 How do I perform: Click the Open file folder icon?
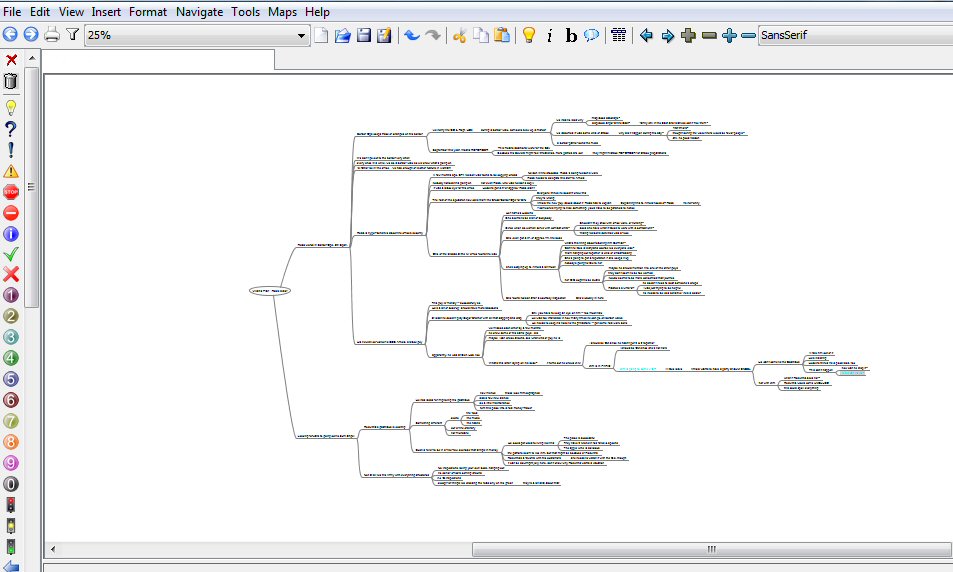pos(342,35)
